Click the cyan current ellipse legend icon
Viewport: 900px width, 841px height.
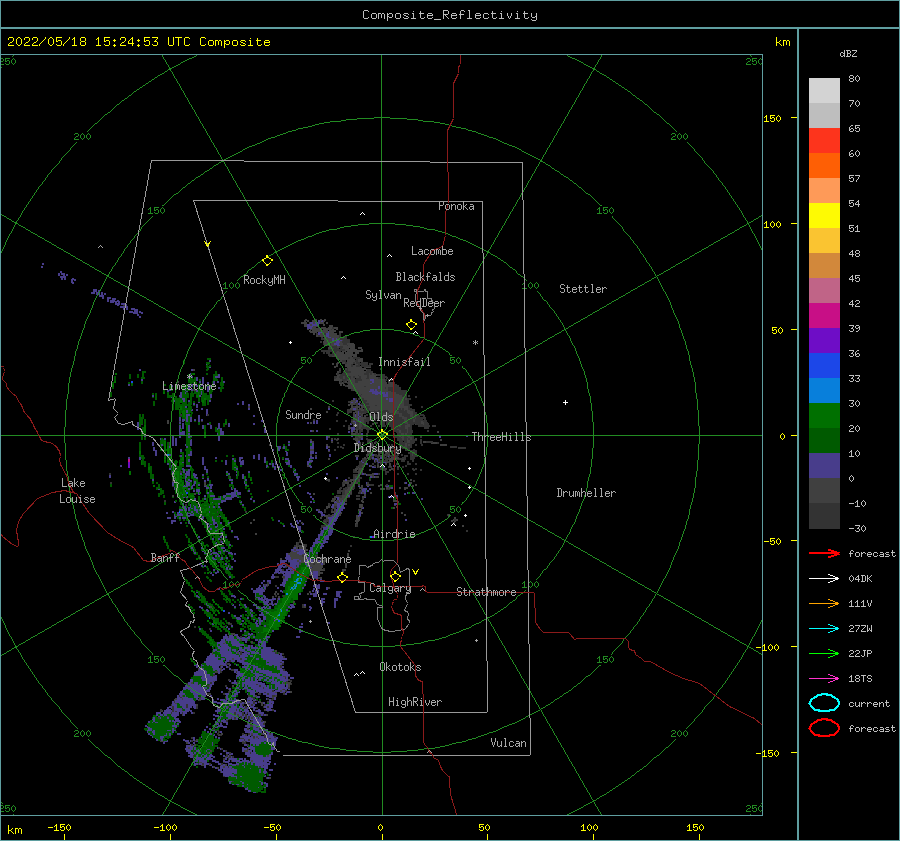[x=824, y=703]
